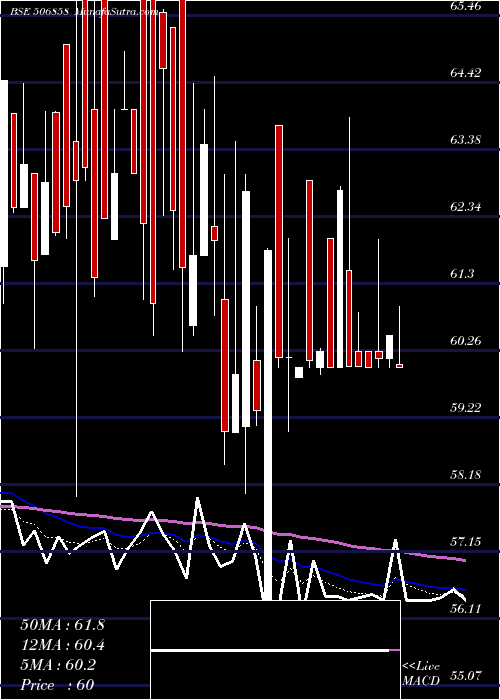
Task: Click the 61.3 price axis label
Action: (462, 274)
